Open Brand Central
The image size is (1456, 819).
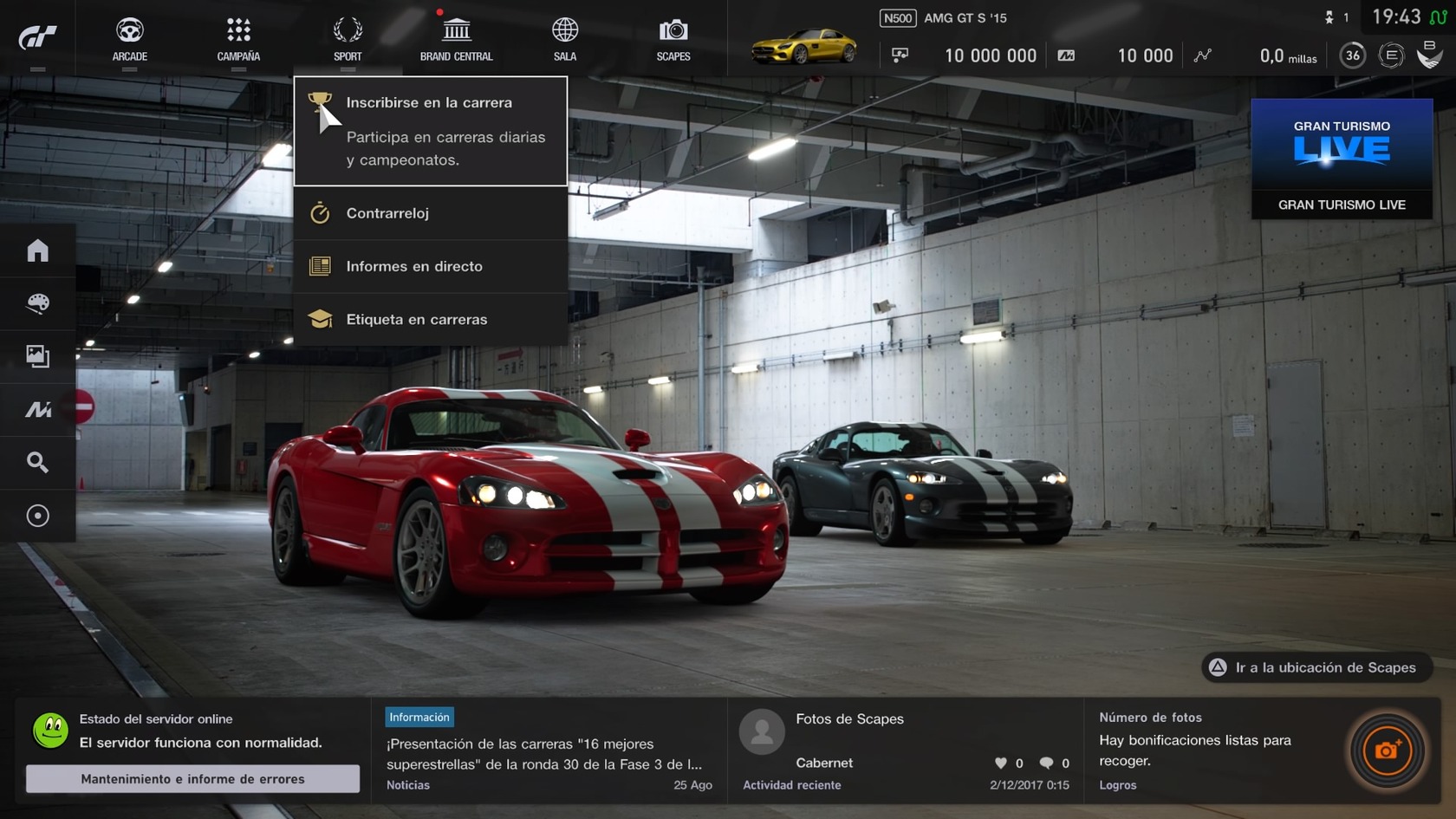click(x=456, y=39)
